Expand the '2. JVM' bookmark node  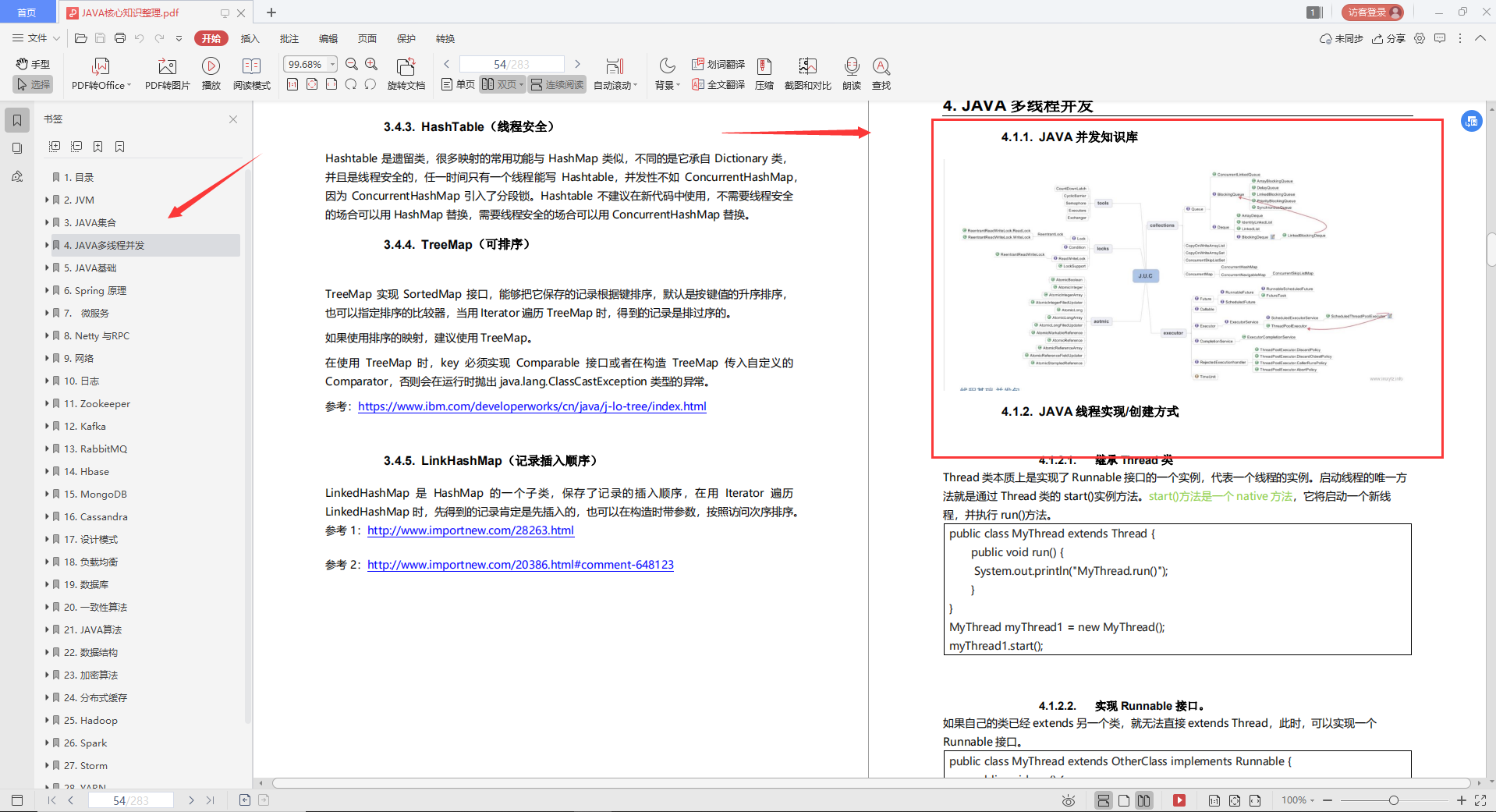pos(47,200)
